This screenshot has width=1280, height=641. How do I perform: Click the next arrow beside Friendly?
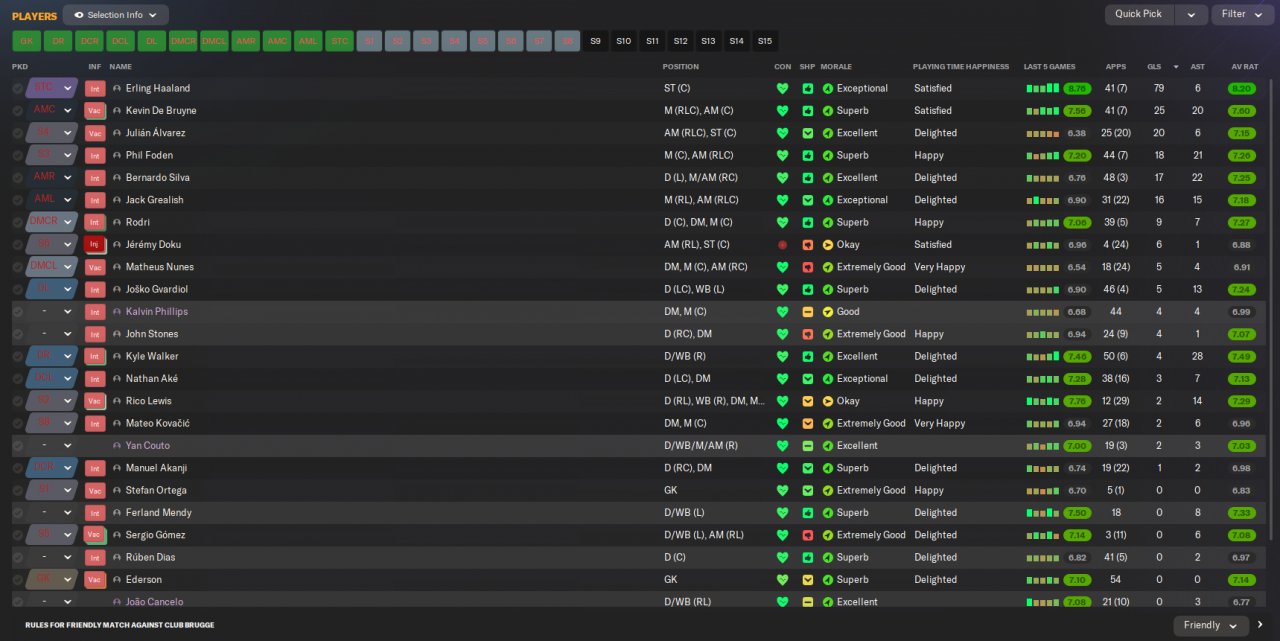(1260, 625)
